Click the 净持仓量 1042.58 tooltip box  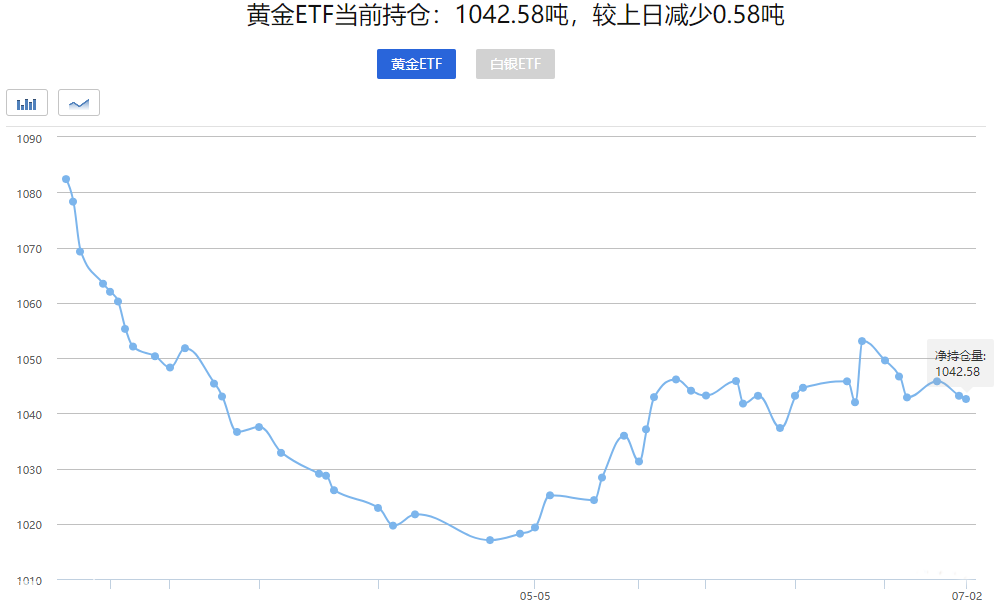pos(960,363)
